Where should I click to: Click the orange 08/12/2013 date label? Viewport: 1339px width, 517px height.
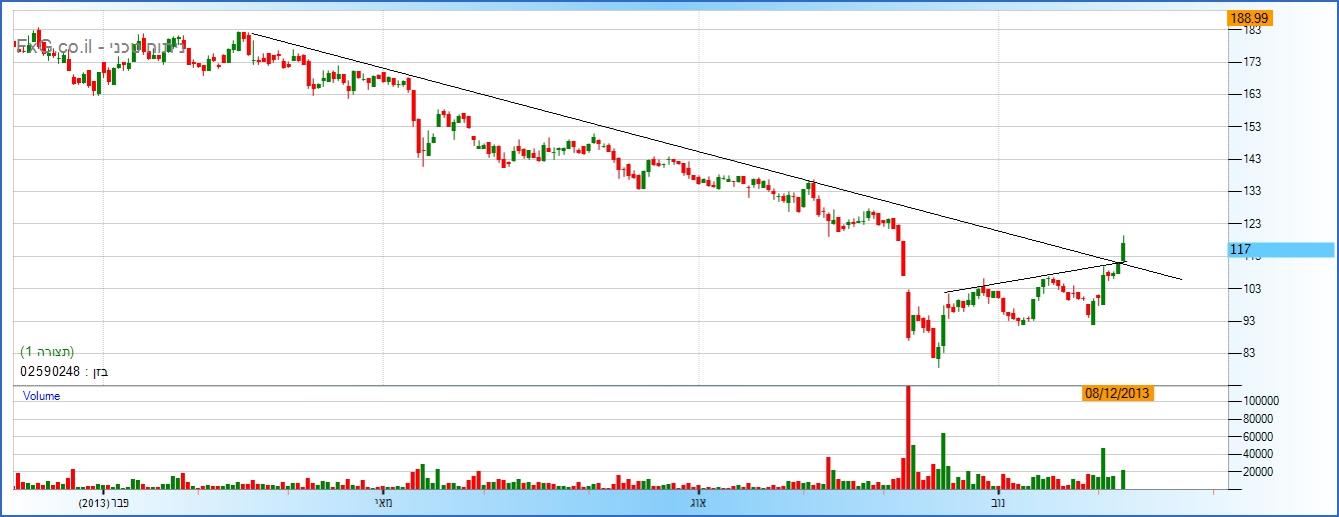click(1118, 394)
